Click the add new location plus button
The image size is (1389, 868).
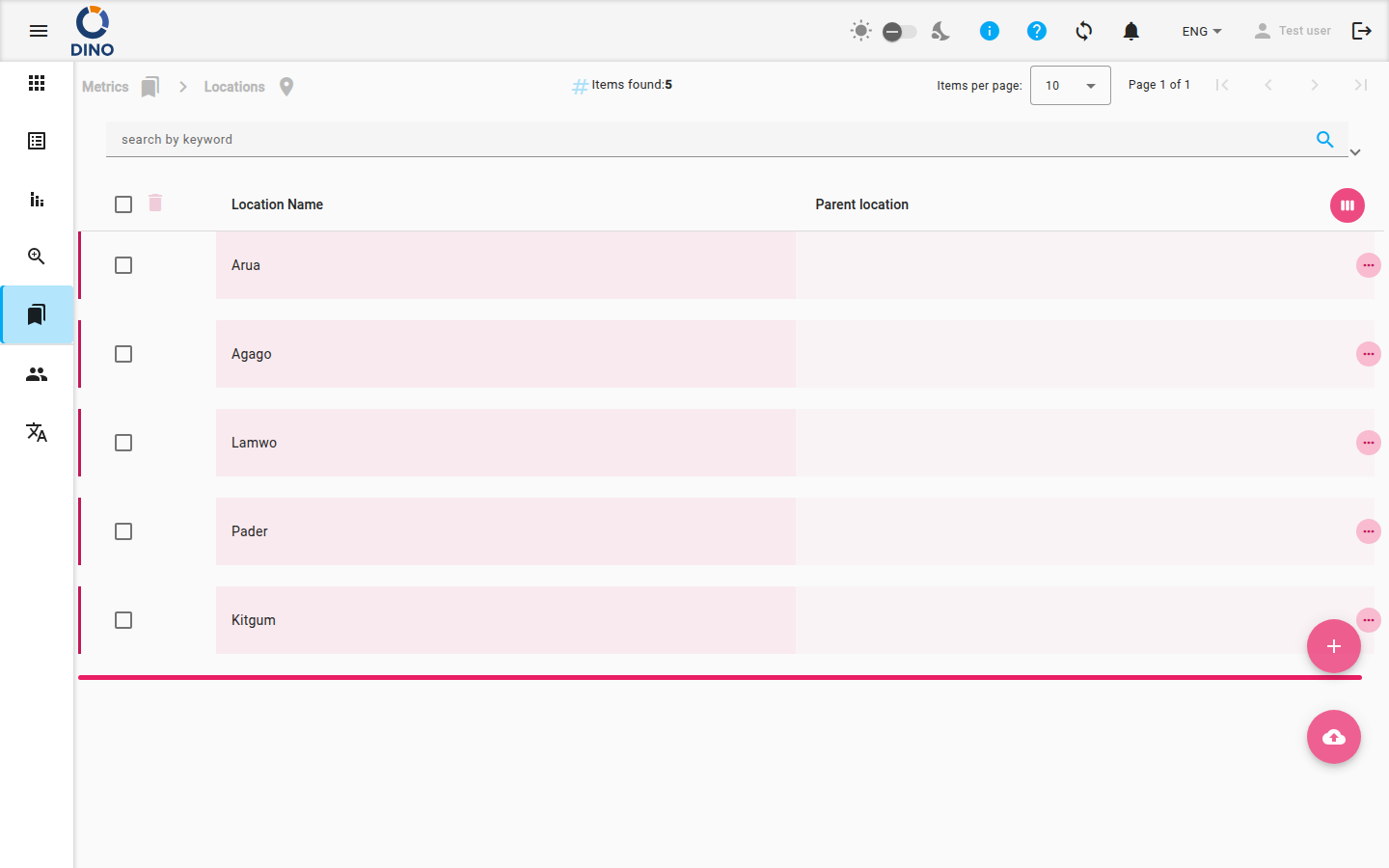[1334, 646]
